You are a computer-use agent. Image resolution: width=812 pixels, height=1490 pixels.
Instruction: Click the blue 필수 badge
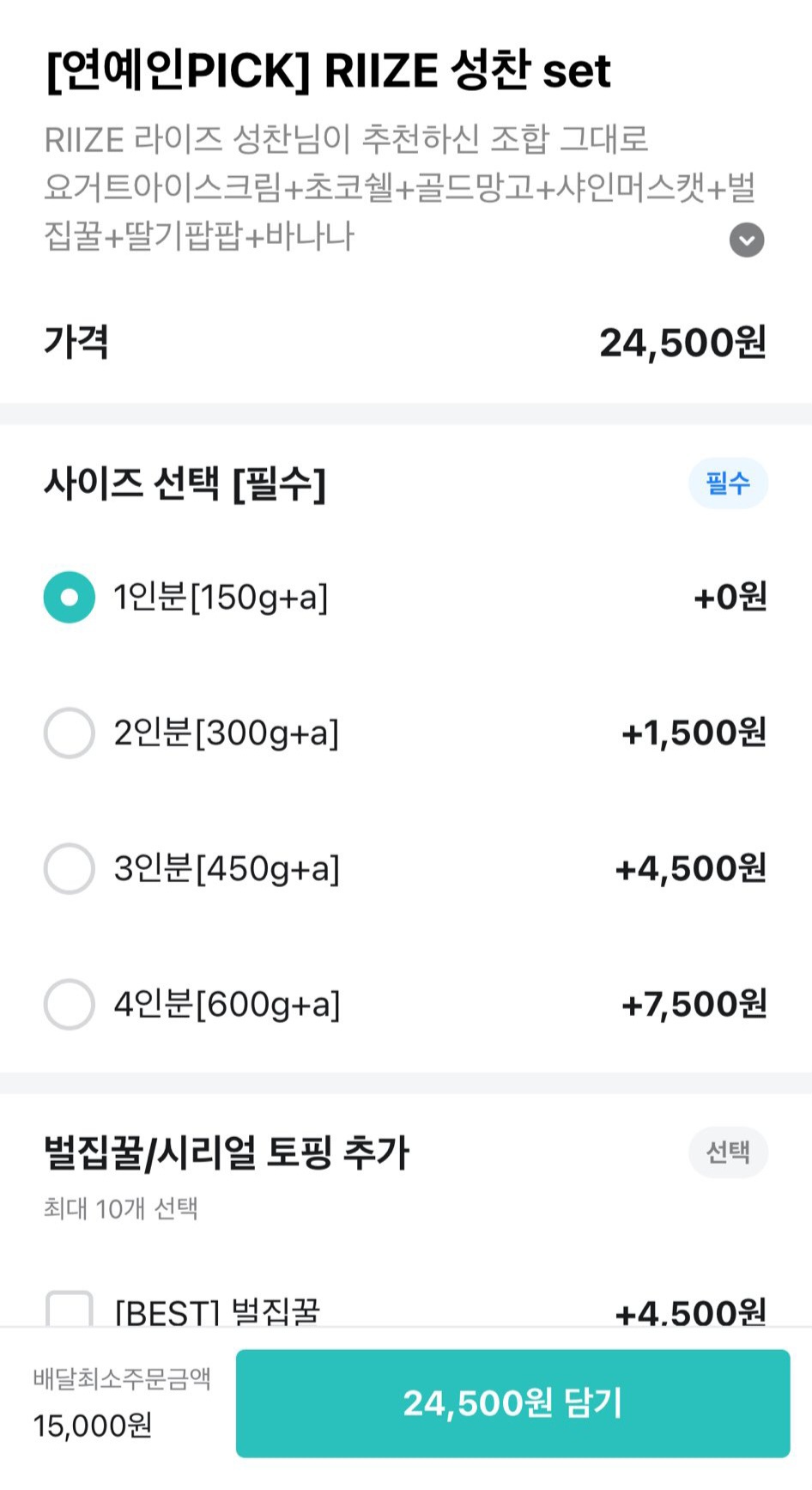click(x=728, y=483)
